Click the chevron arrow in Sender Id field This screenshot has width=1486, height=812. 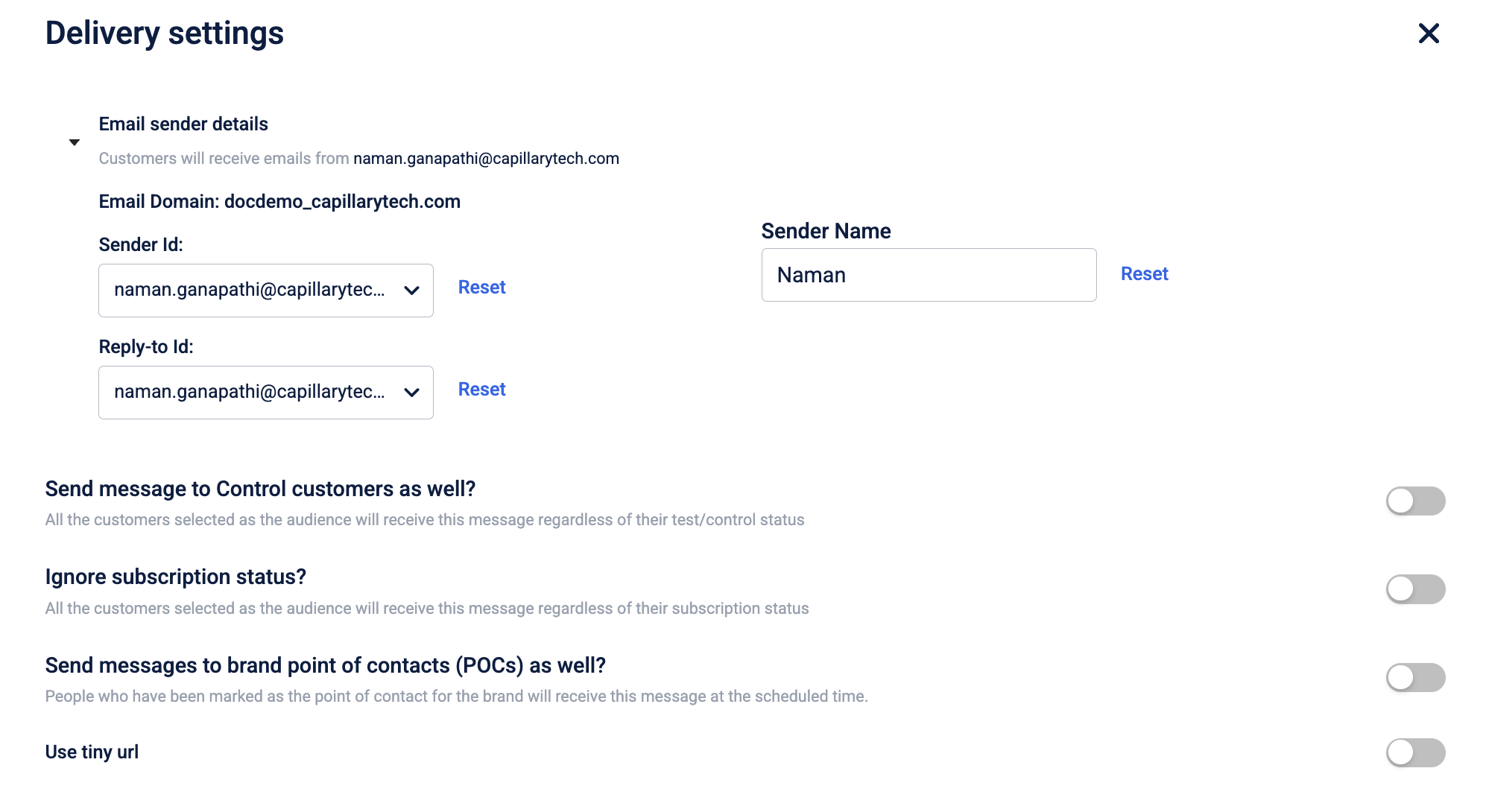pyautogui.click(x=411, y=291)
